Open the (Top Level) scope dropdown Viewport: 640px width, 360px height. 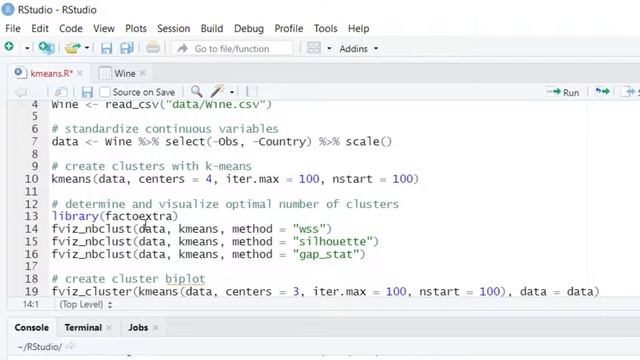tap(86, 304)
